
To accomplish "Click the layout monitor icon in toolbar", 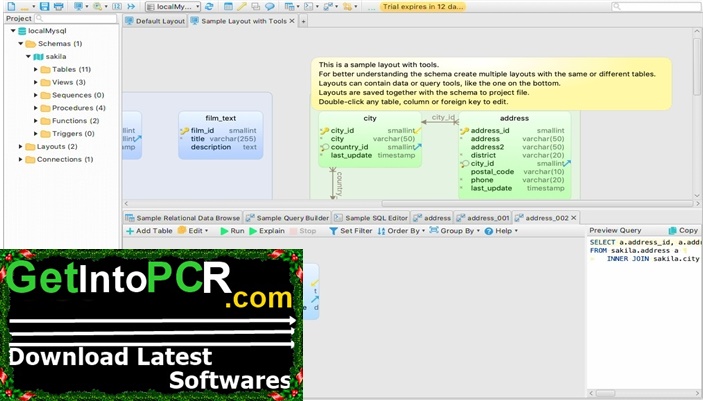I will 78,6.
